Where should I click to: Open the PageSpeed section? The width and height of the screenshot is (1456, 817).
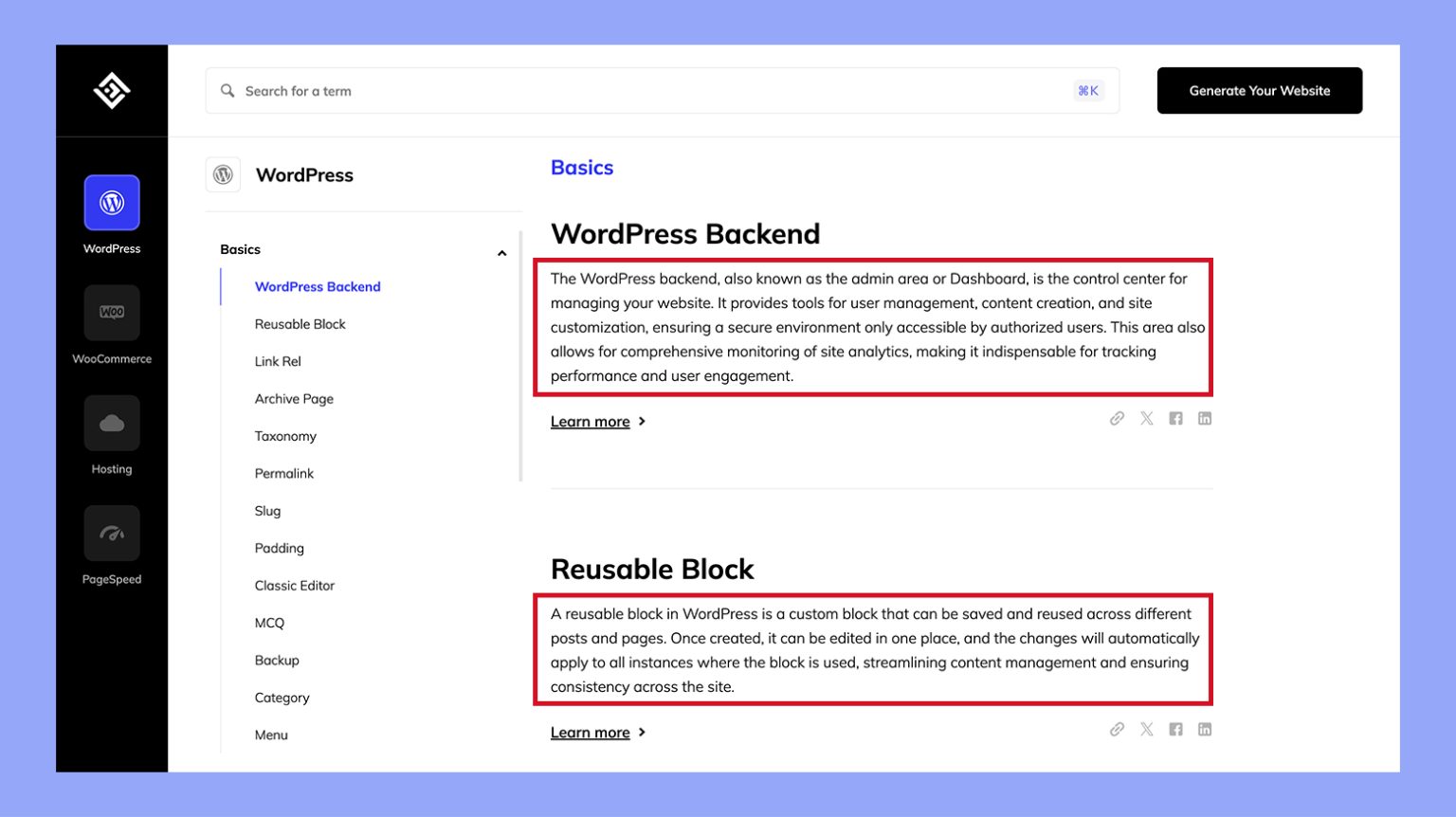tap(112, 533)
